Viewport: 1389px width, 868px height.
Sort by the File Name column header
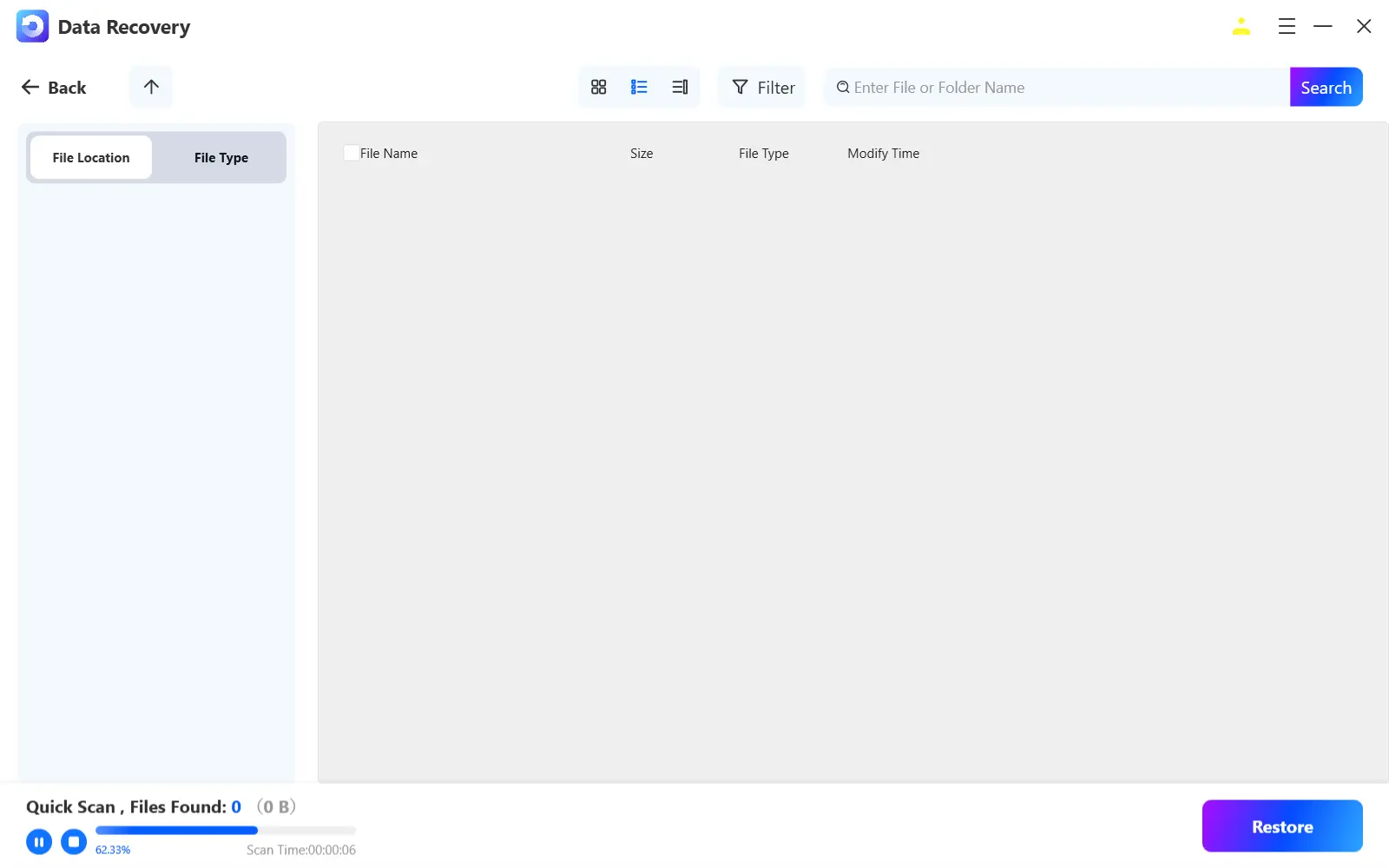click(x=389, y=154)
